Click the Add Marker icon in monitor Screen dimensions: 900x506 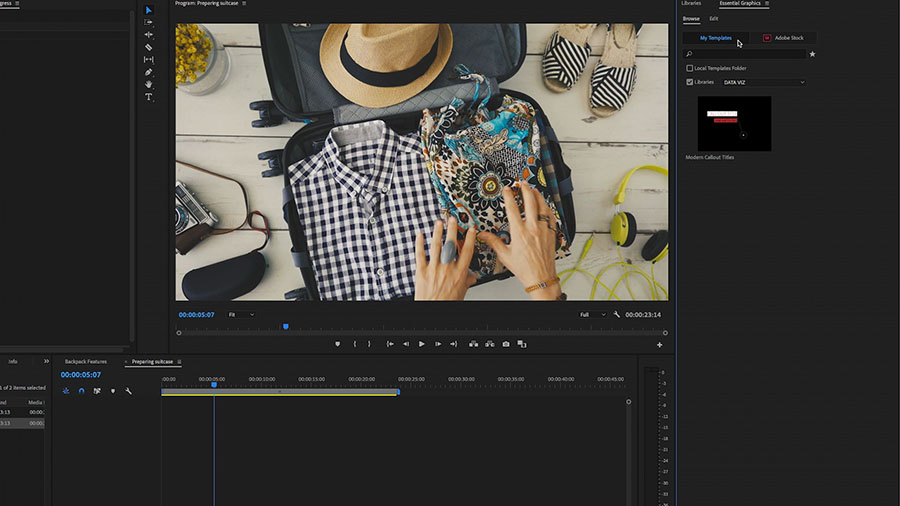(338, 344)
